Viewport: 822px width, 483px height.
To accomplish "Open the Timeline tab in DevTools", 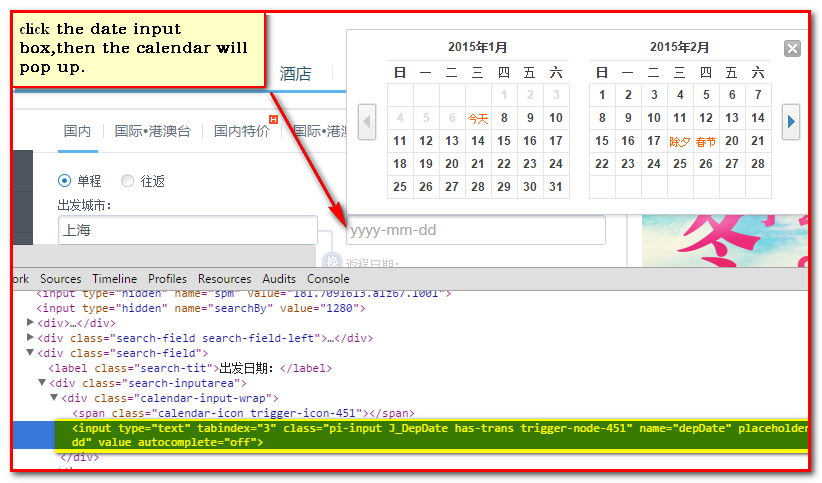I will point(115,279).
